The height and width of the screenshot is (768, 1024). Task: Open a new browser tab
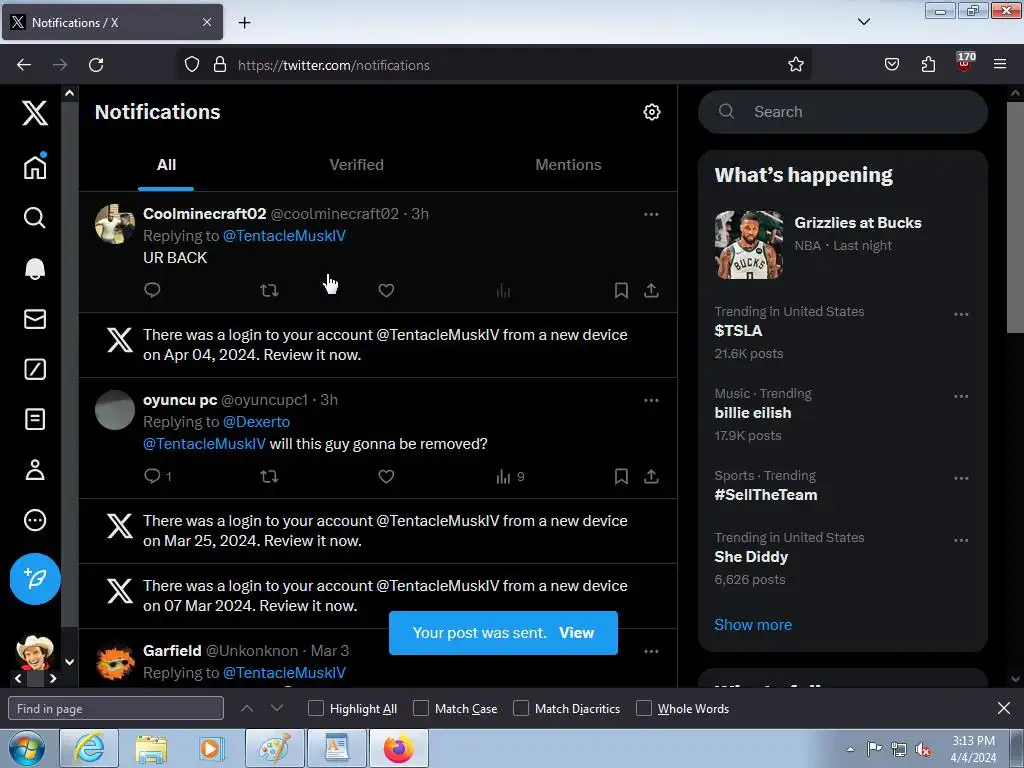(x=244, y=22)
